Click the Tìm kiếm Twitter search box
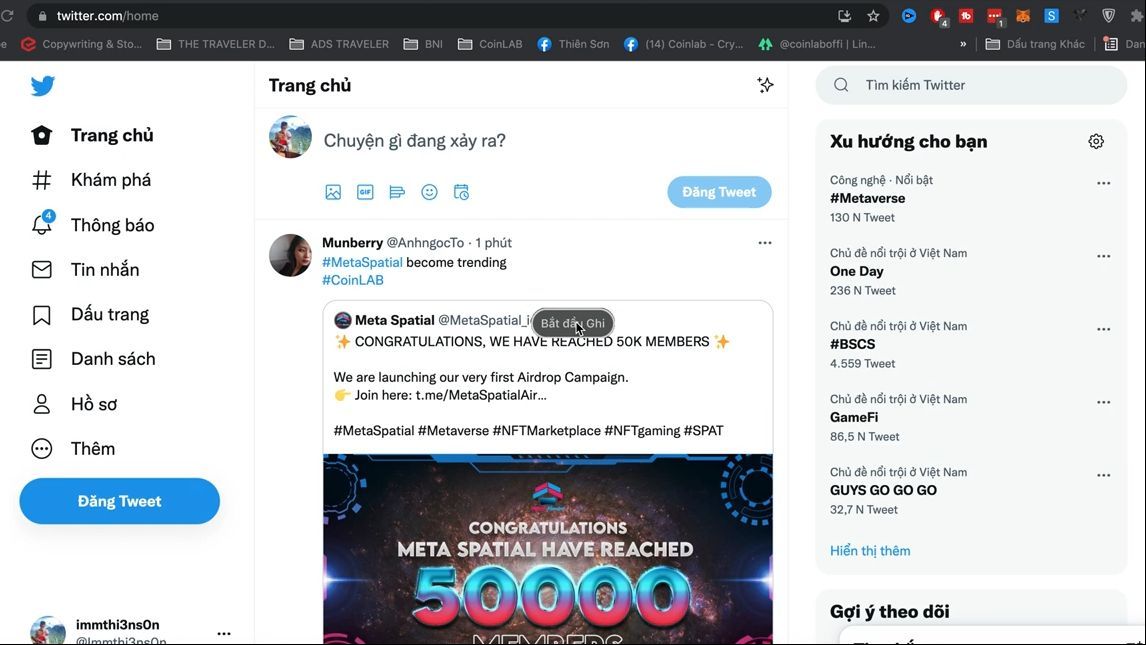The width and height of the screenshot is (1146, 645). click(x=971, y=85)
